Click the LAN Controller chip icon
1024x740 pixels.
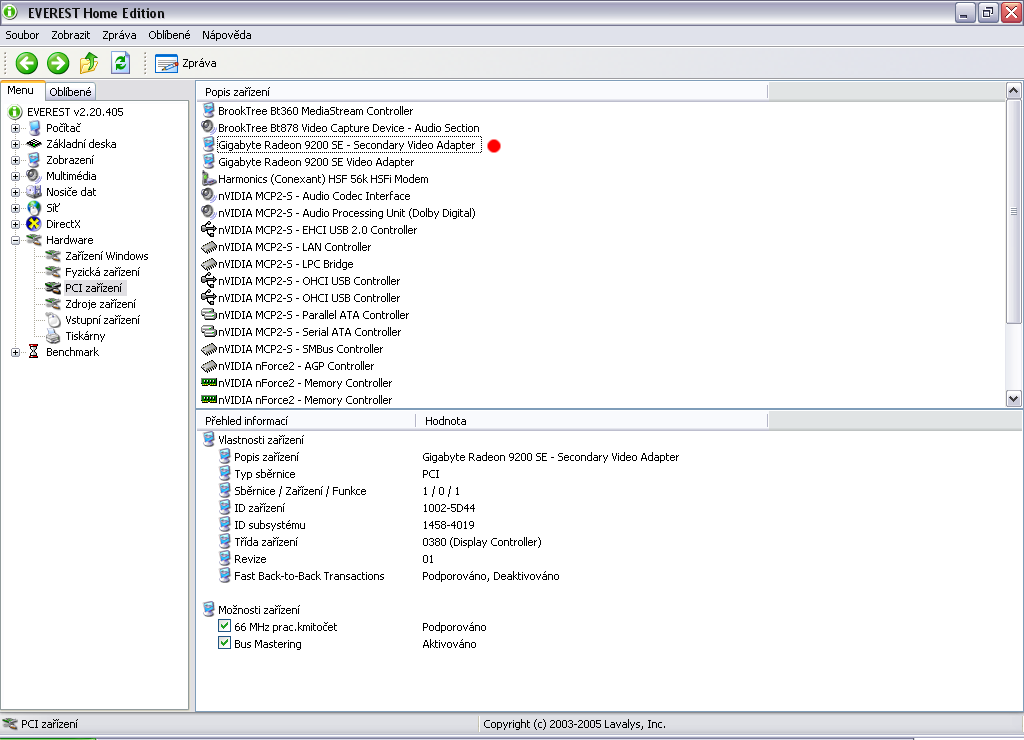coord(208,247)
